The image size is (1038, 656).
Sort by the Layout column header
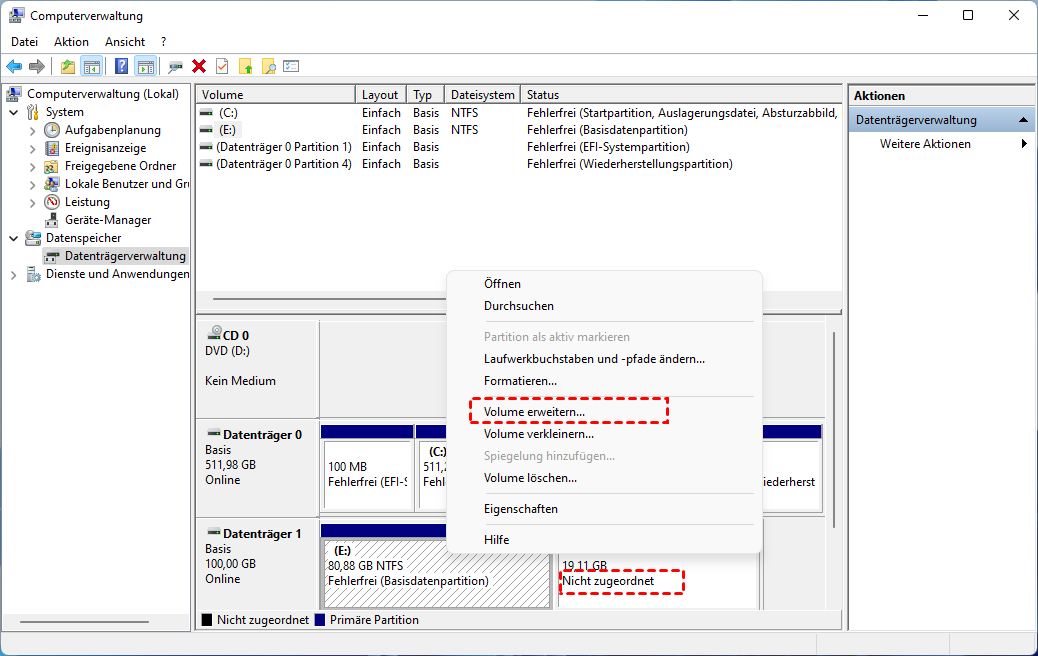pyautogui.click(x=381, y=95)
